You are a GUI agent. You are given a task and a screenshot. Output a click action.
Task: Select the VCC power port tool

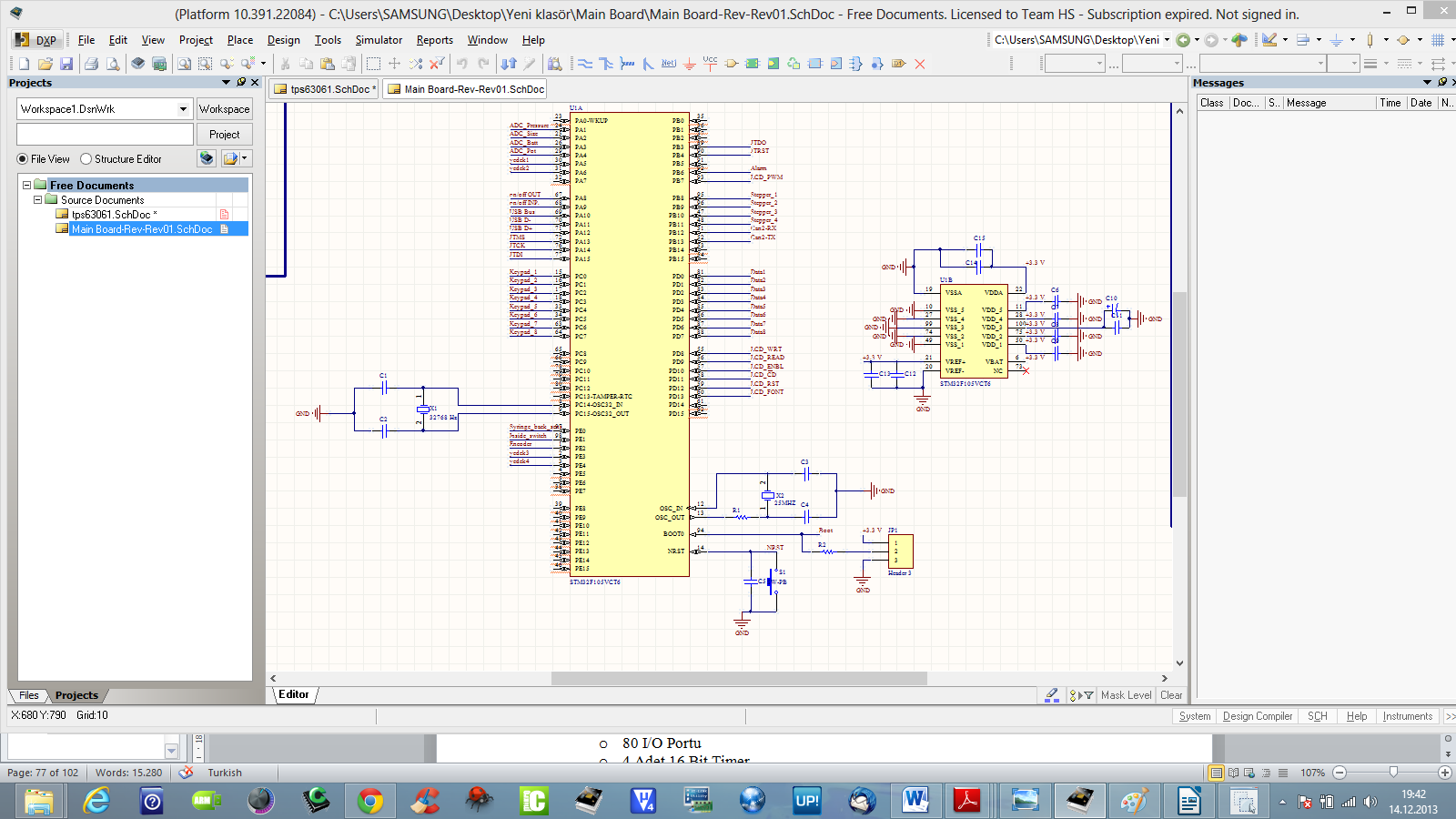[x=711, y=63]
